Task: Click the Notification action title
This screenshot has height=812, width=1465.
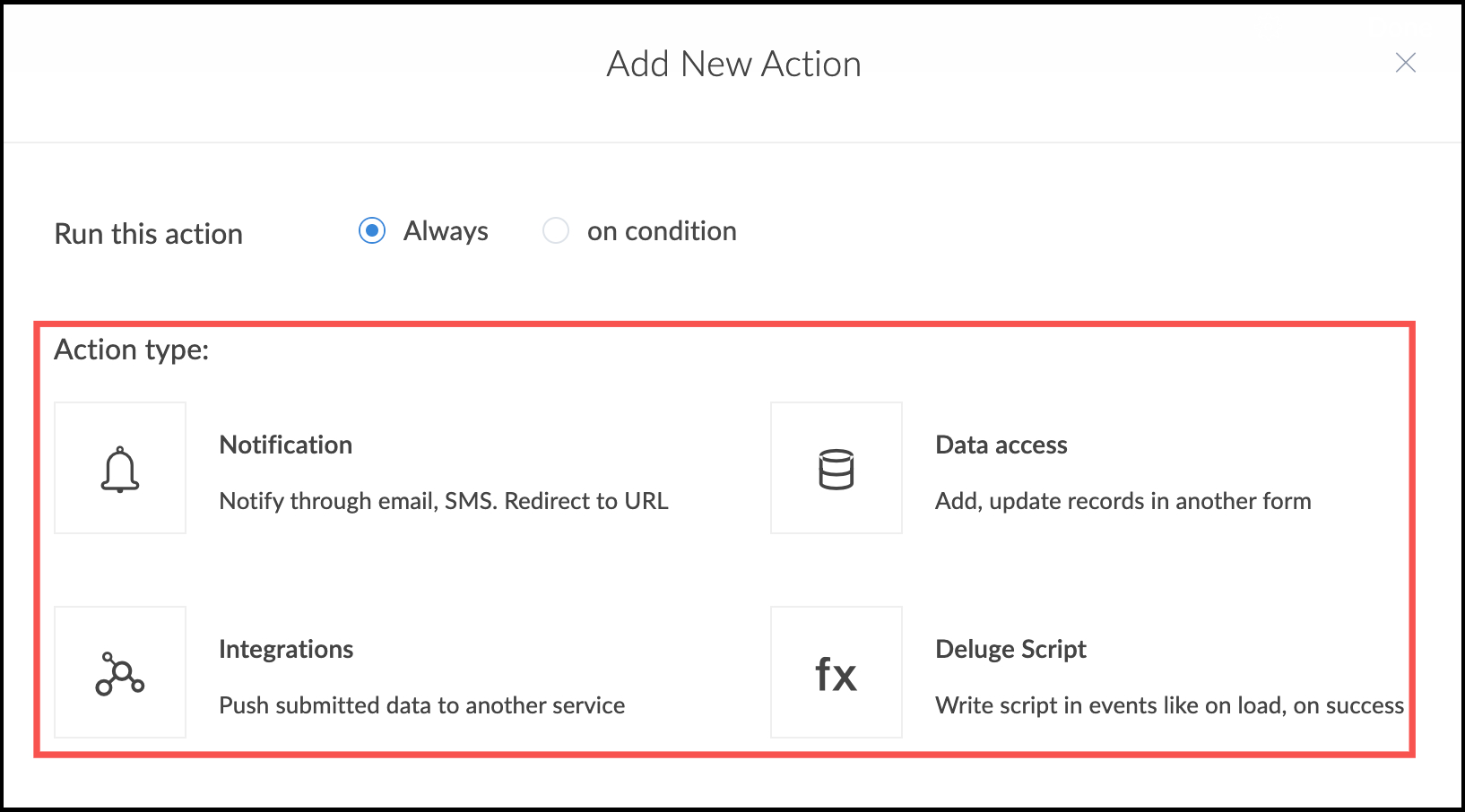Action: [x=286, y=445]
